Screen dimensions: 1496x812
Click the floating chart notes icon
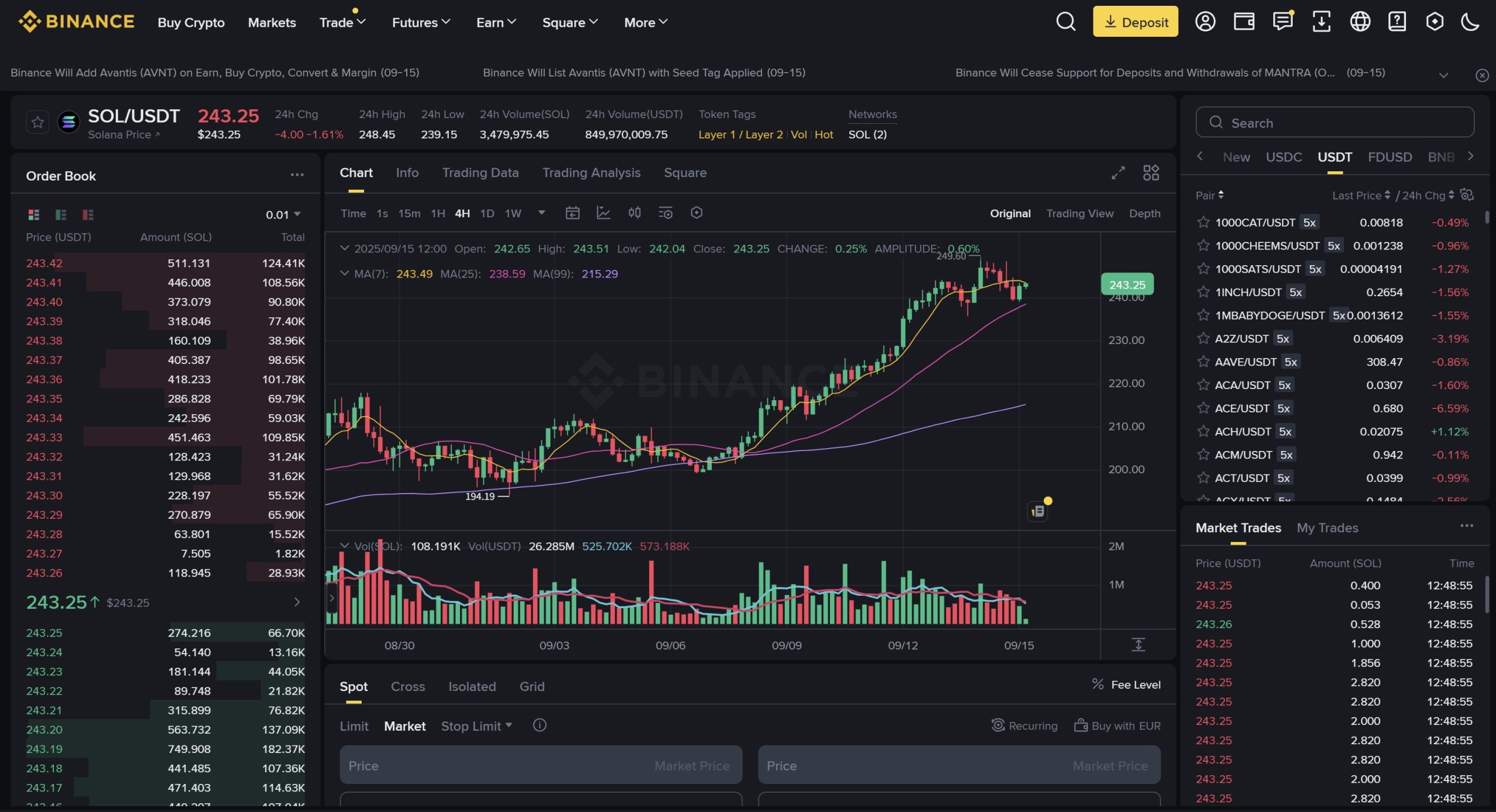(1038, 511)
